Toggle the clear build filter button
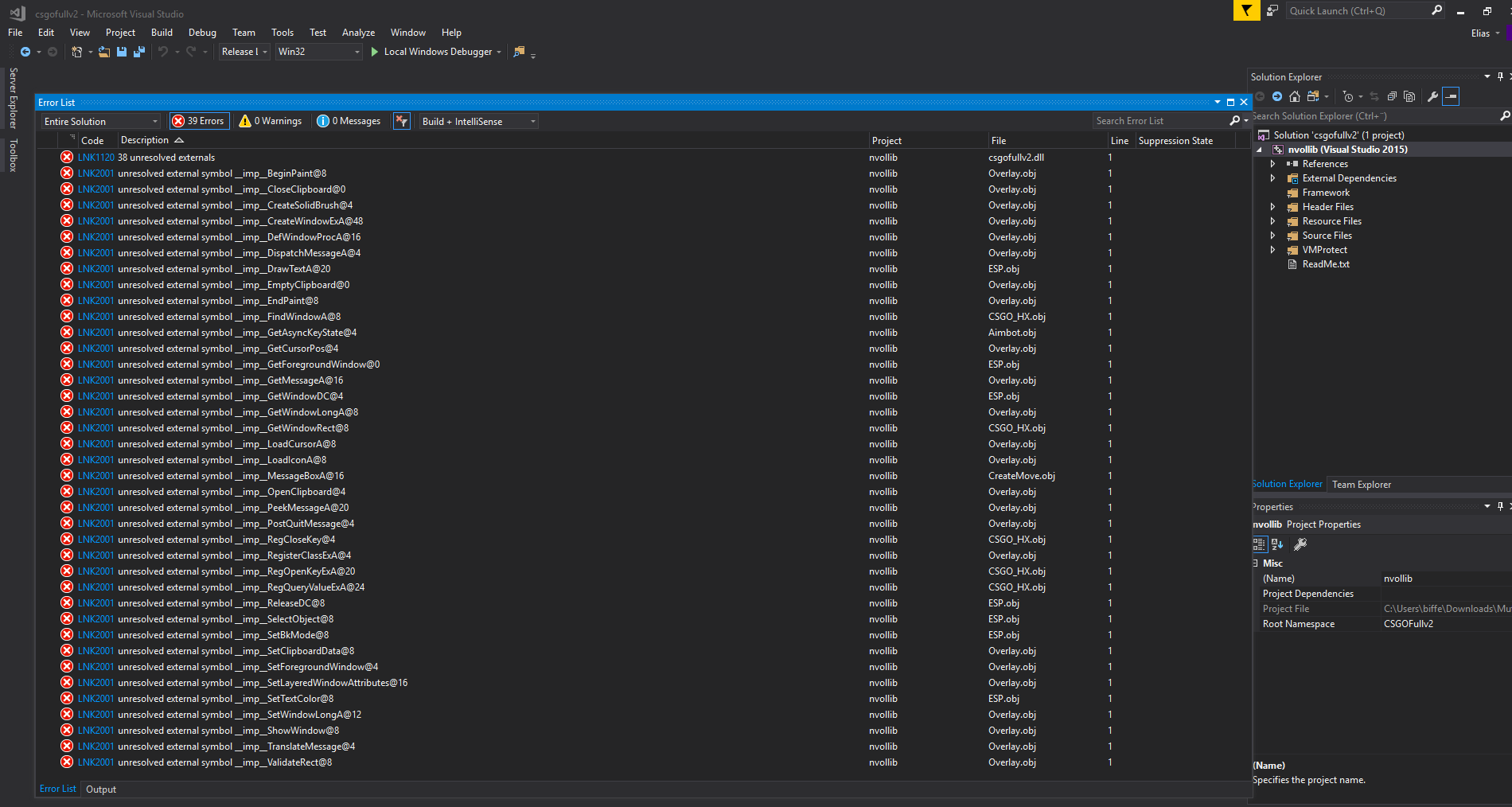 pyautogui.click(x=402, y=121)
